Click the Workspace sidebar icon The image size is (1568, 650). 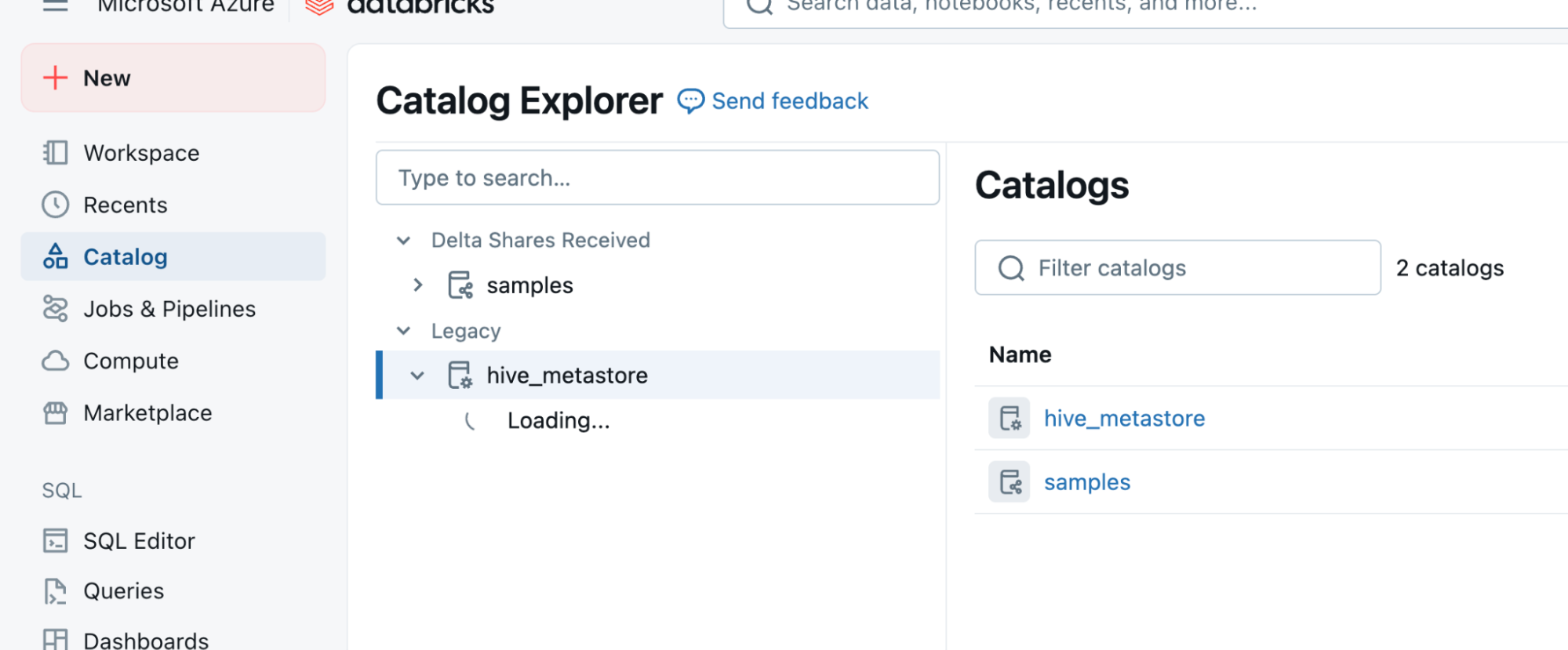(55, 152)
